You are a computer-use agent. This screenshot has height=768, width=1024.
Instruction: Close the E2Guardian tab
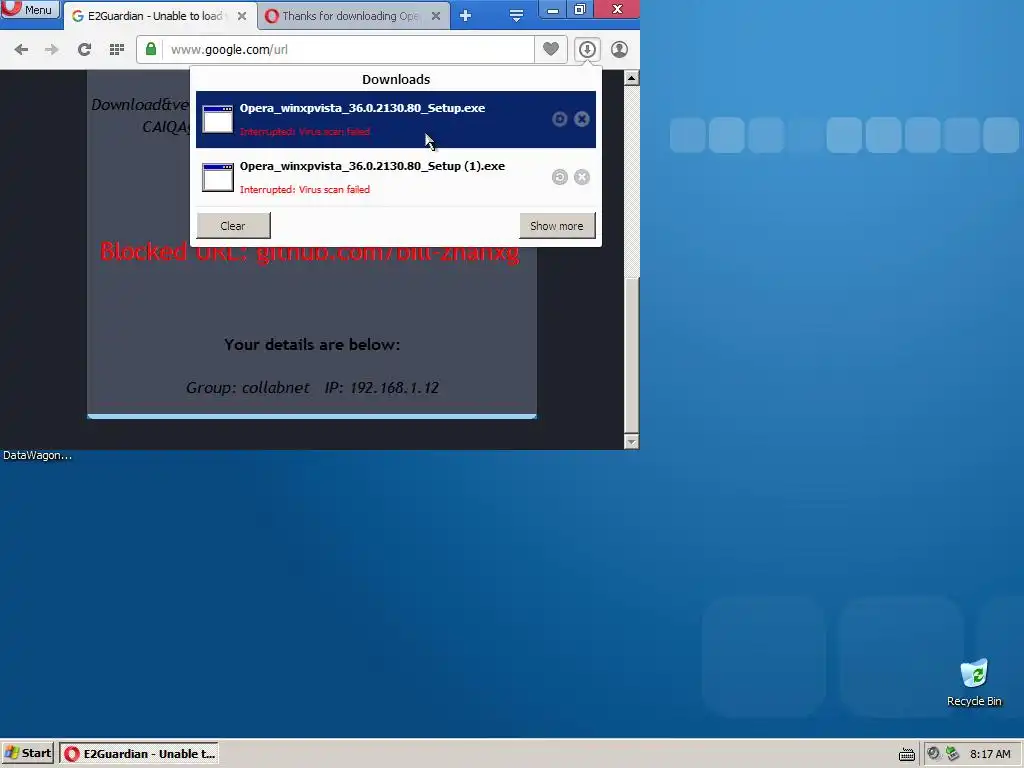pos(242,16)
